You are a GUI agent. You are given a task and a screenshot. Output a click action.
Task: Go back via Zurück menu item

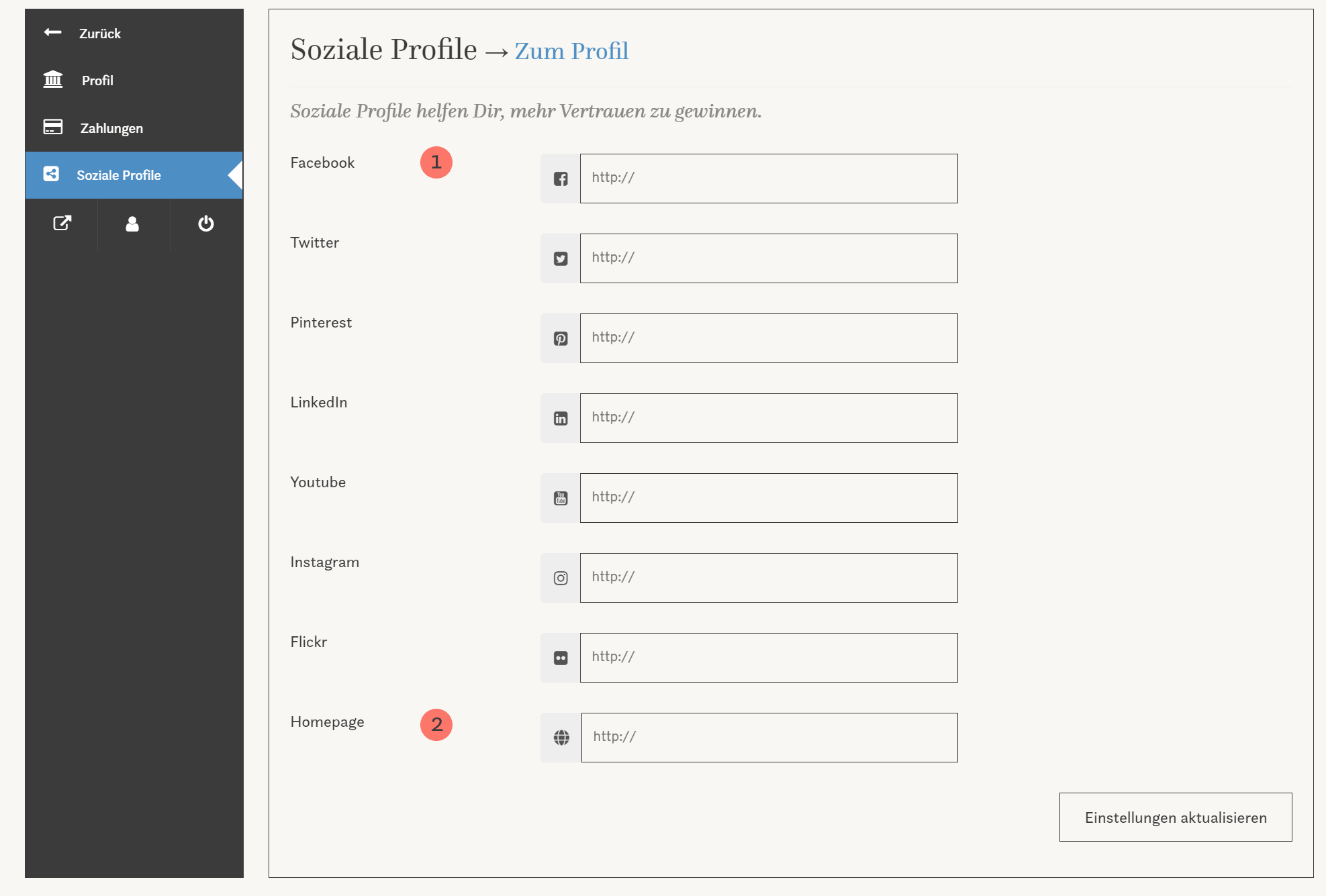click(134, 33)
